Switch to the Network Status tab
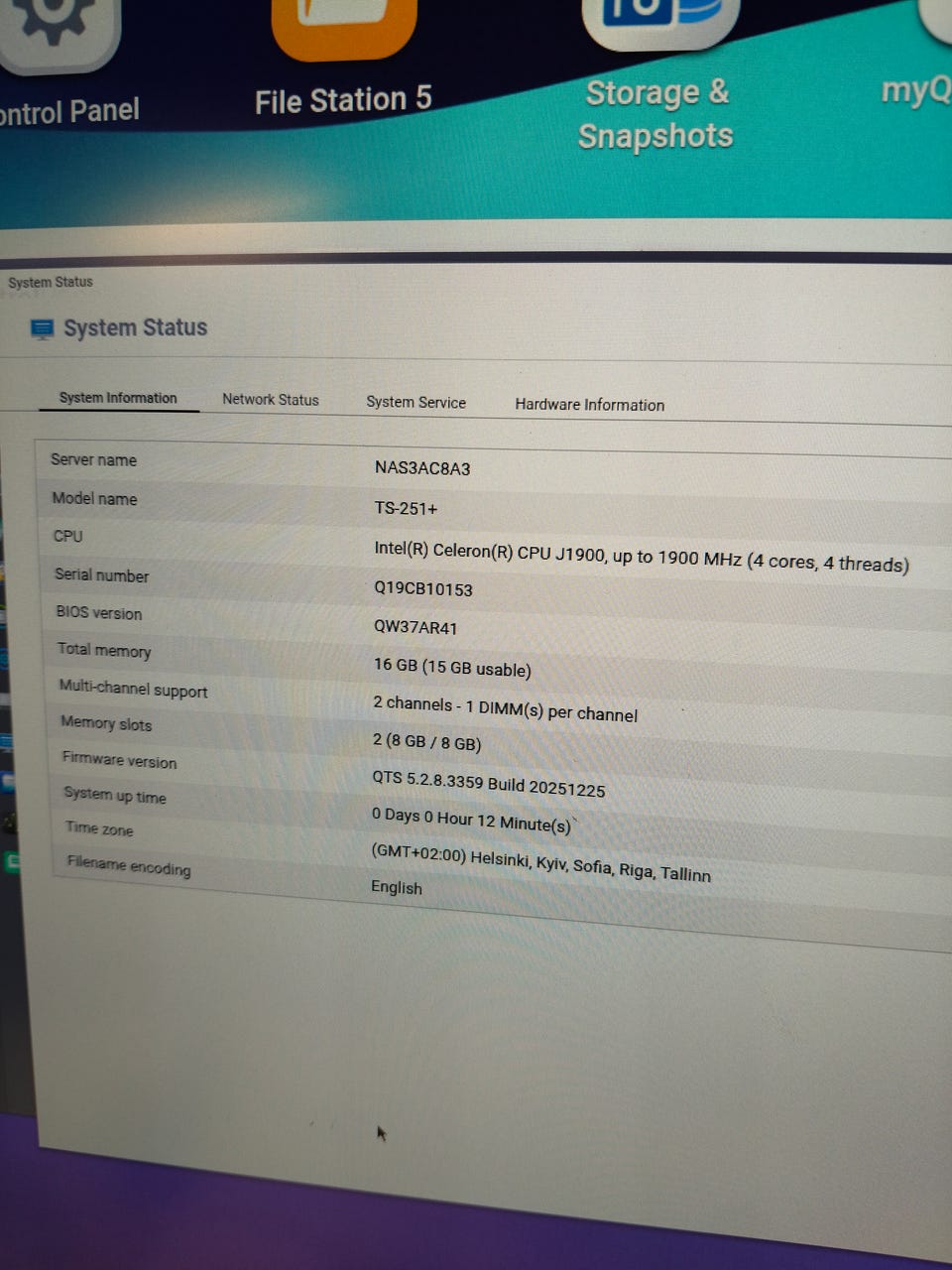The height and width of the screenshot is (1270, 952). click(271, 399)
